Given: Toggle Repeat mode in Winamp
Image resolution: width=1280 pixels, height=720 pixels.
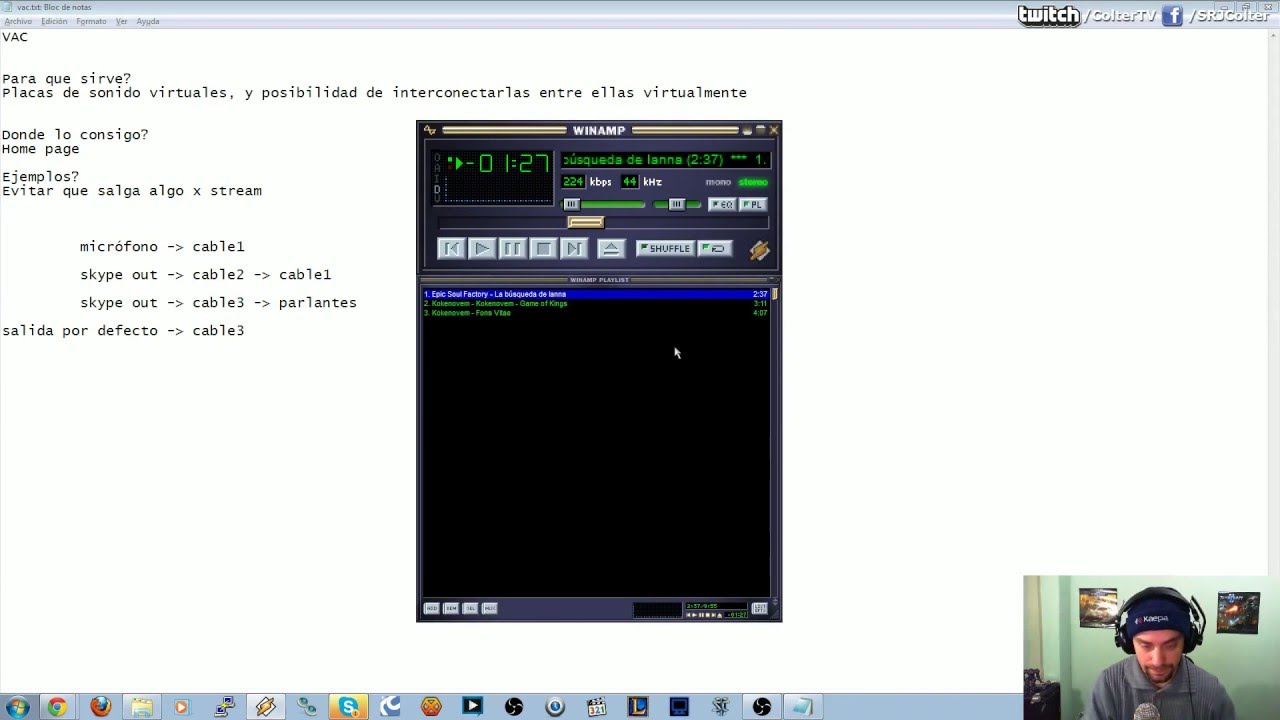Looking at the screenshot, I should tap(714, 248).
